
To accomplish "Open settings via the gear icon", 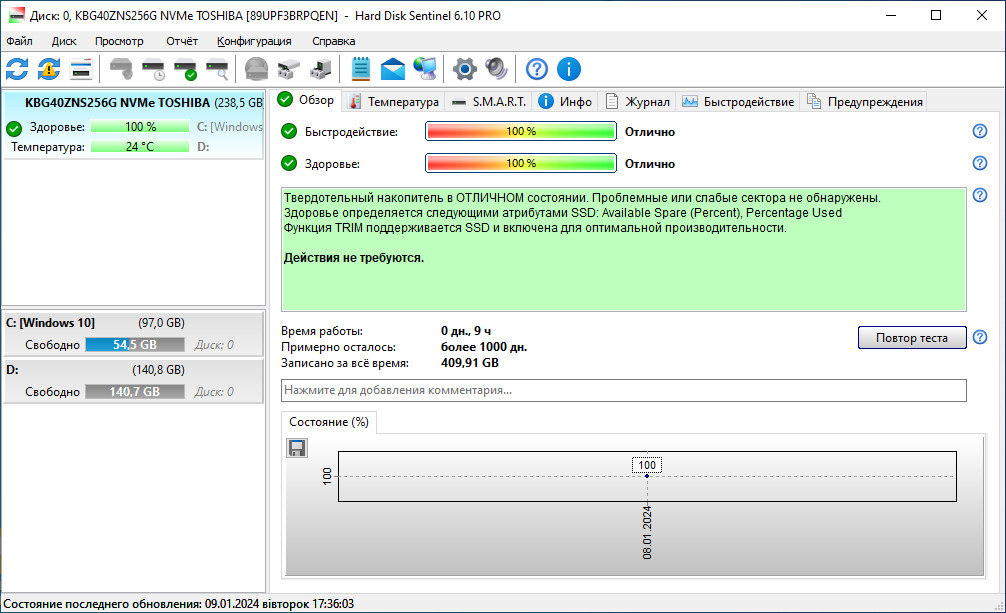I will pyautogui.click(x=464, y=69).
